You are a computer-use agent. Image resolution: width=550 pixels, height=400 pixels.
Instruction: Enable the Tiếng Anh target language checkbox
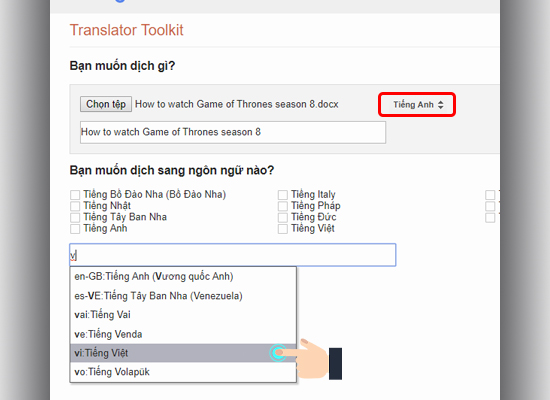click(75, 229)
